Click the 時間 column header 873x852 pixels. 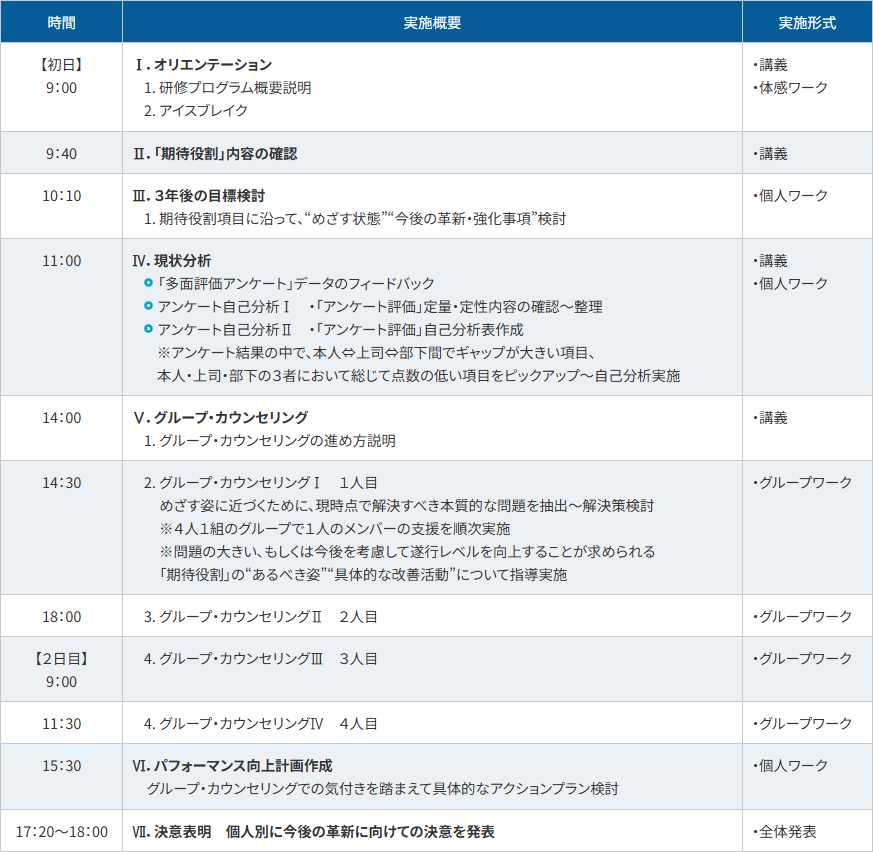coord(61,22)
